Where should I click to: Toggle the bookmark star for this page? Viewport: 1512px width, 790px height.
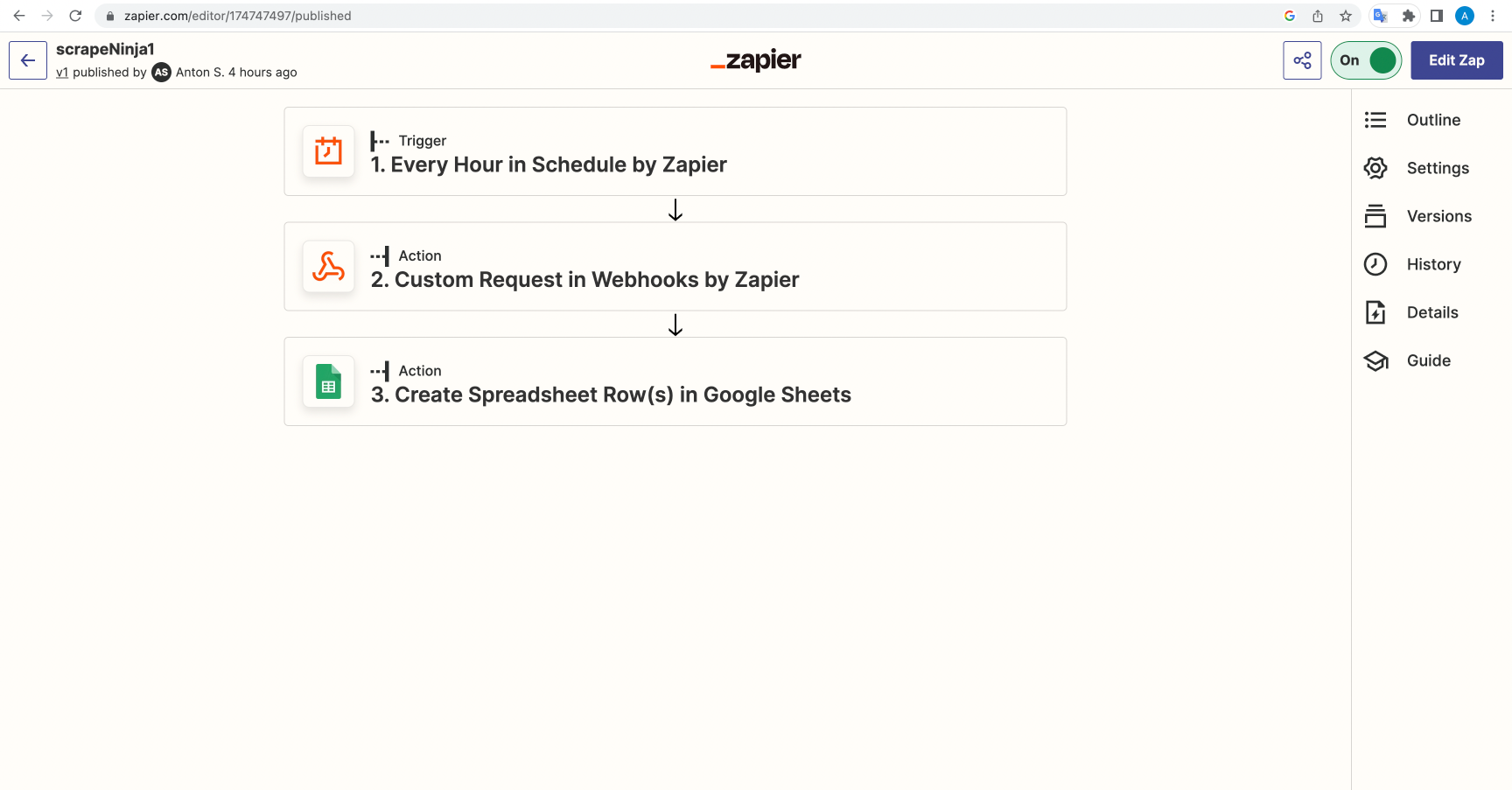(1347, 16)
